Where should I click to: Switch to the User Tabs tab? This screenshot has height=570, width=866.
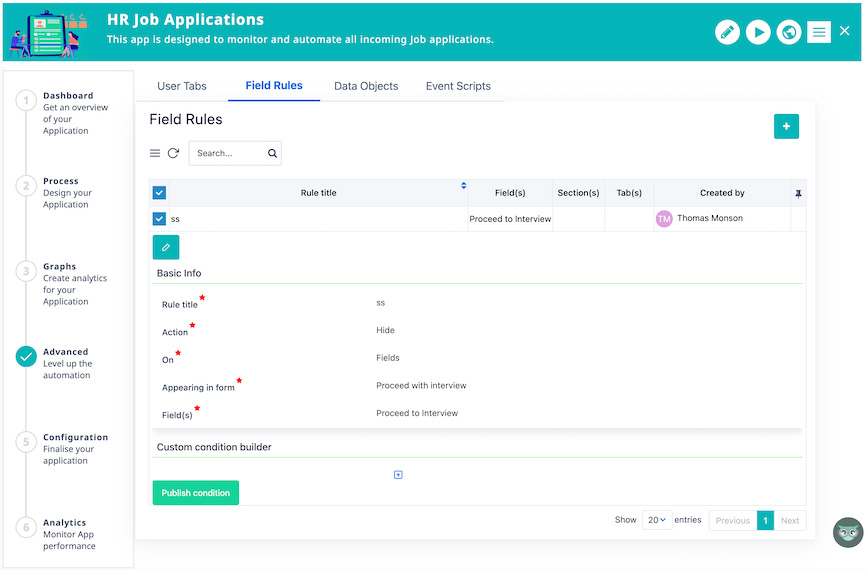tap(182, 86)
